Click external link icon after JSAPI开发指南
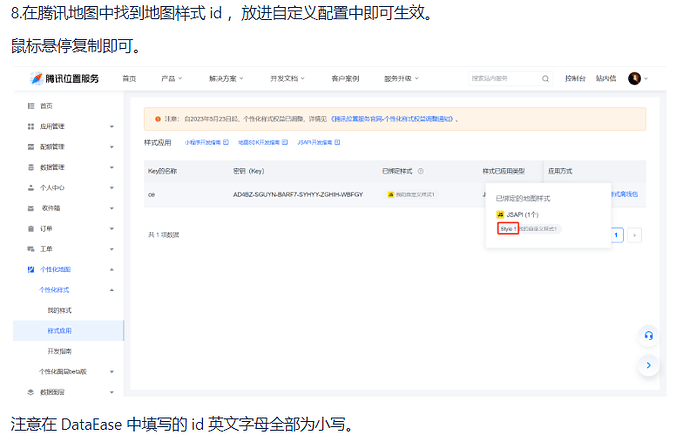 pyautogui.click(x=338, y=142)
